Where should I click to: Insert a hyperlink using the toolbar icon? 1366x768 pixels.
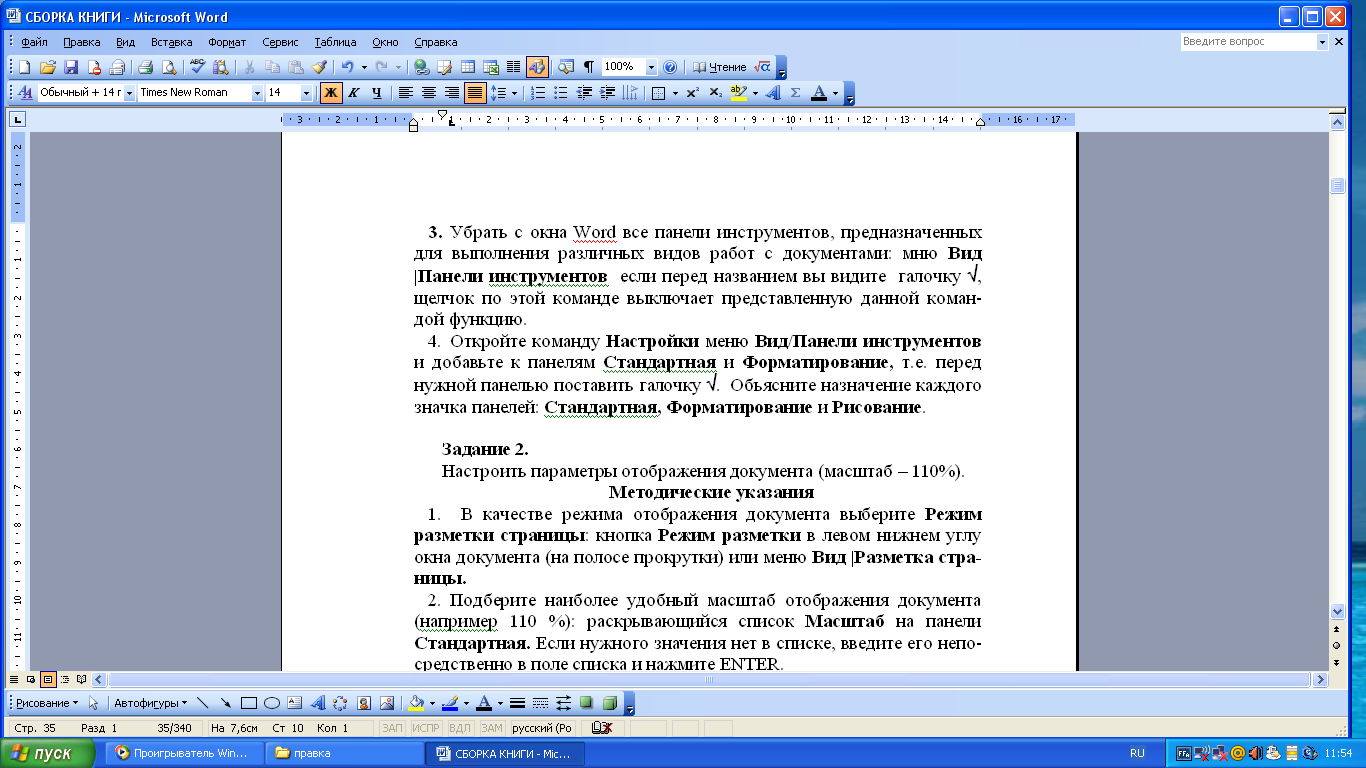(x=421, y=67)
